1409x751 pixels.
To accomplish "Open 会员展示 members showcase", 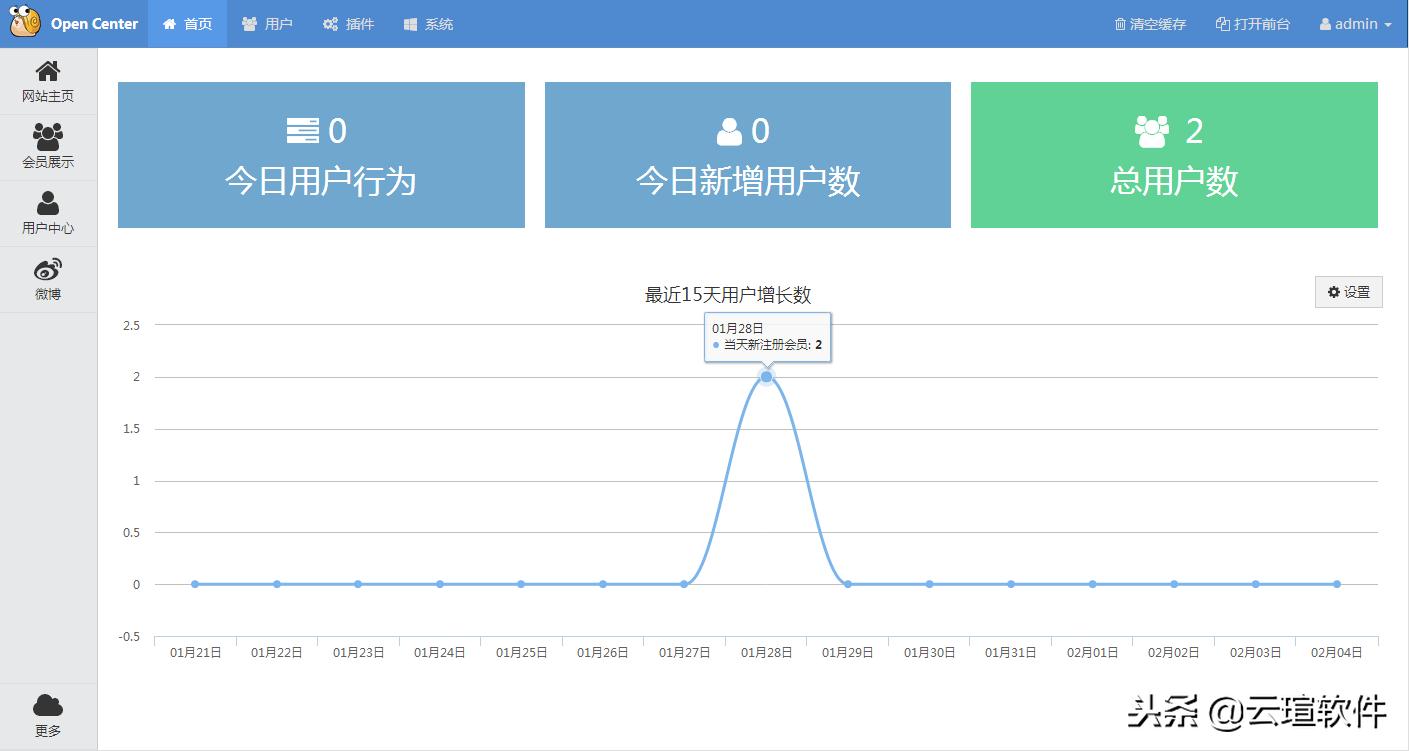I will (48, 147).
